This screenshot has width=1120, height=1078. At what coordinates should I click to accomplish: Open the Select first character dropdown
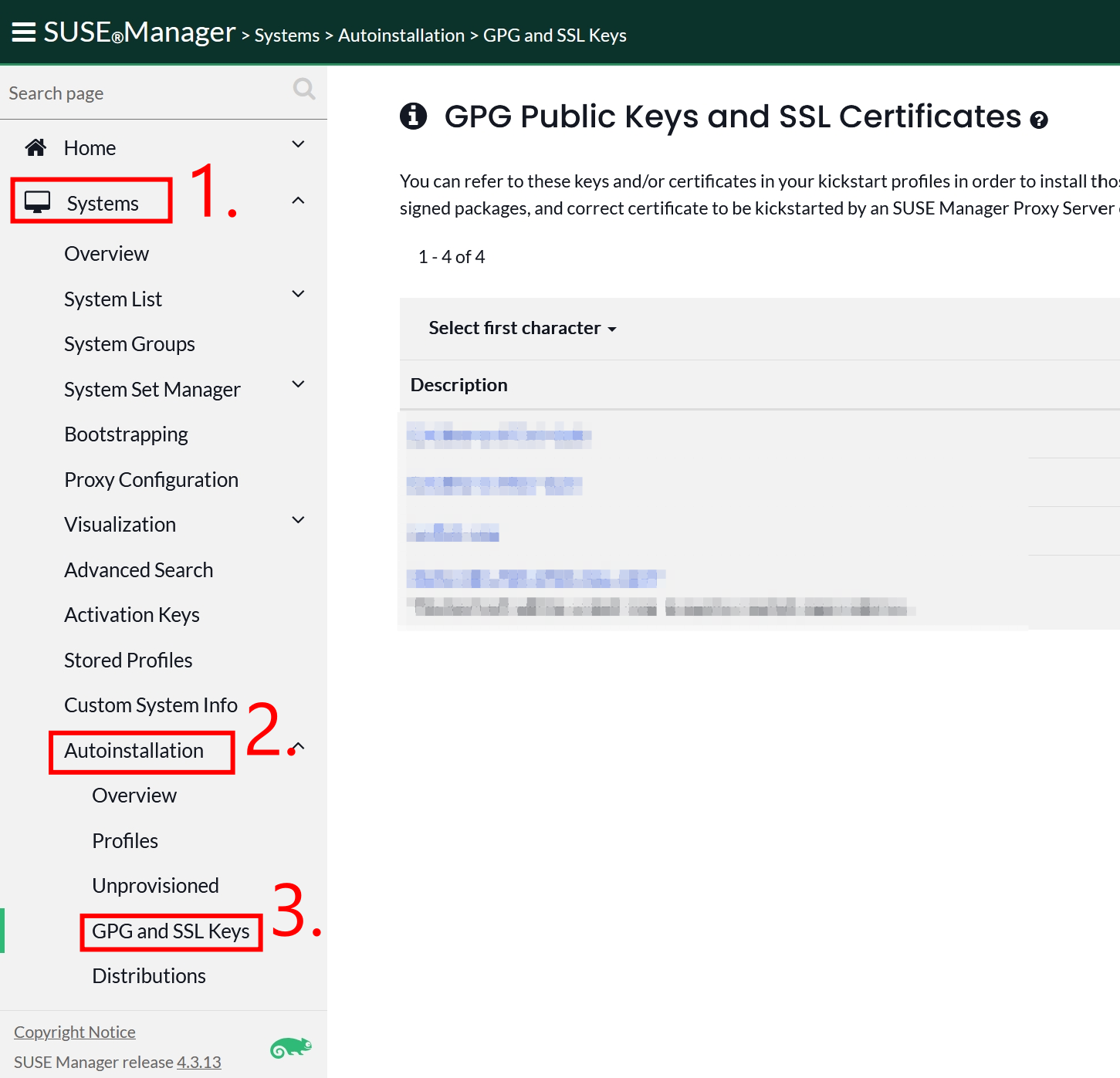[523, 328]
